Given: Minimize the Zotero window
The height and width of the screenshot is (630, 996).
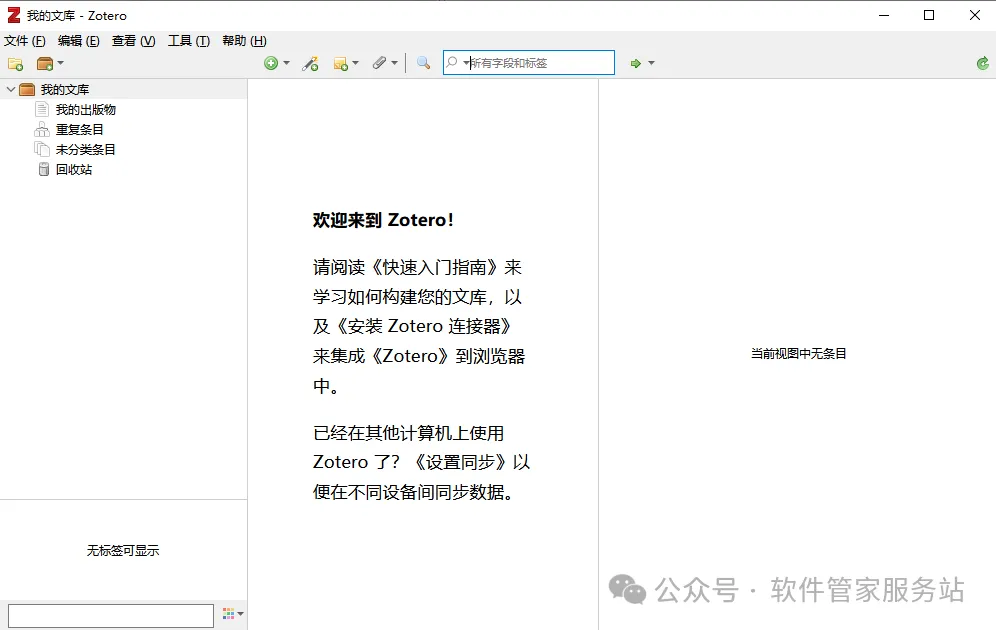Looking at the screenshot, I should (x=884, y=15).
